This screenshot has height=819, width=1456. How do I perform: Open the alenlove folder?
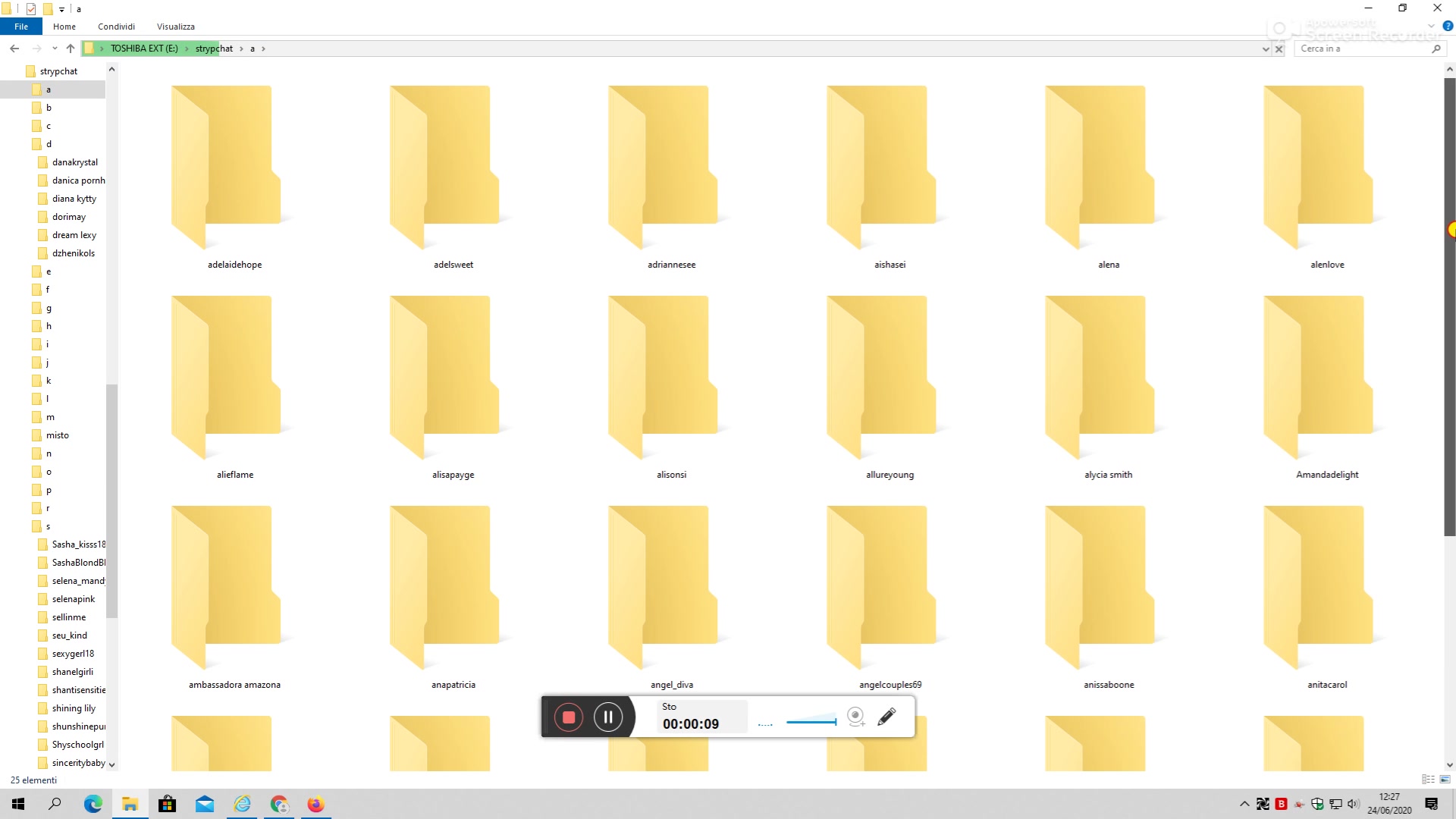pos(1326,177)
